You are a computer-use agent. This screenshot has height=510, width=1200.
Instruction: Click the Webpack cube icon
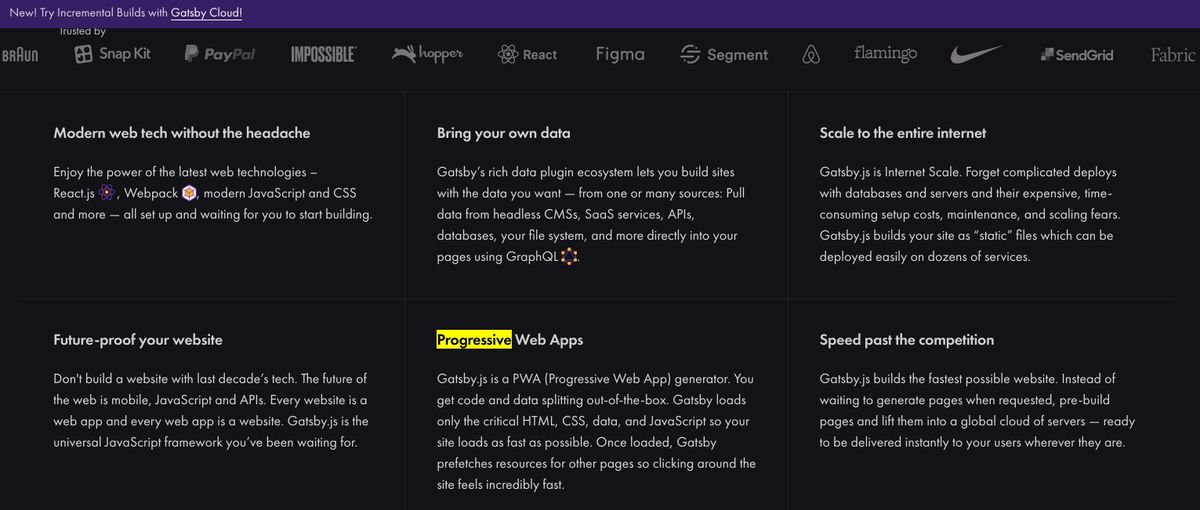[190, 193]
